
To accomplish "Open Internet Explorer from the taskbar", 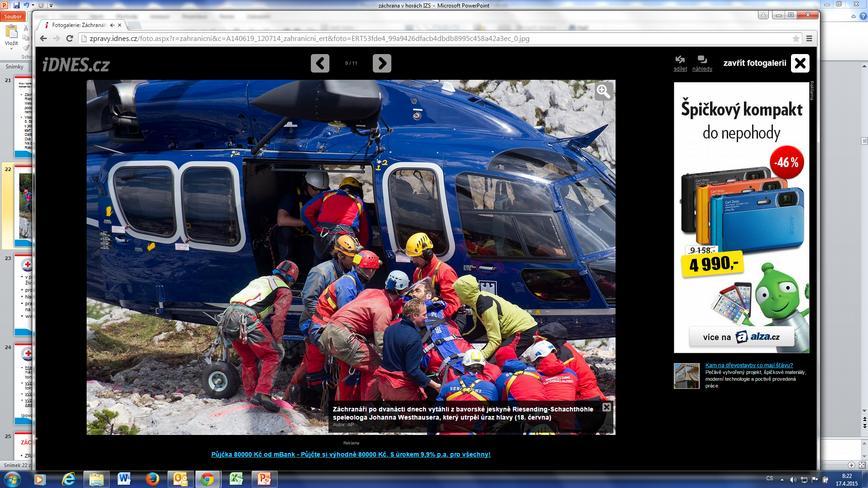I will pyautogui.click(x=69, y=479).
